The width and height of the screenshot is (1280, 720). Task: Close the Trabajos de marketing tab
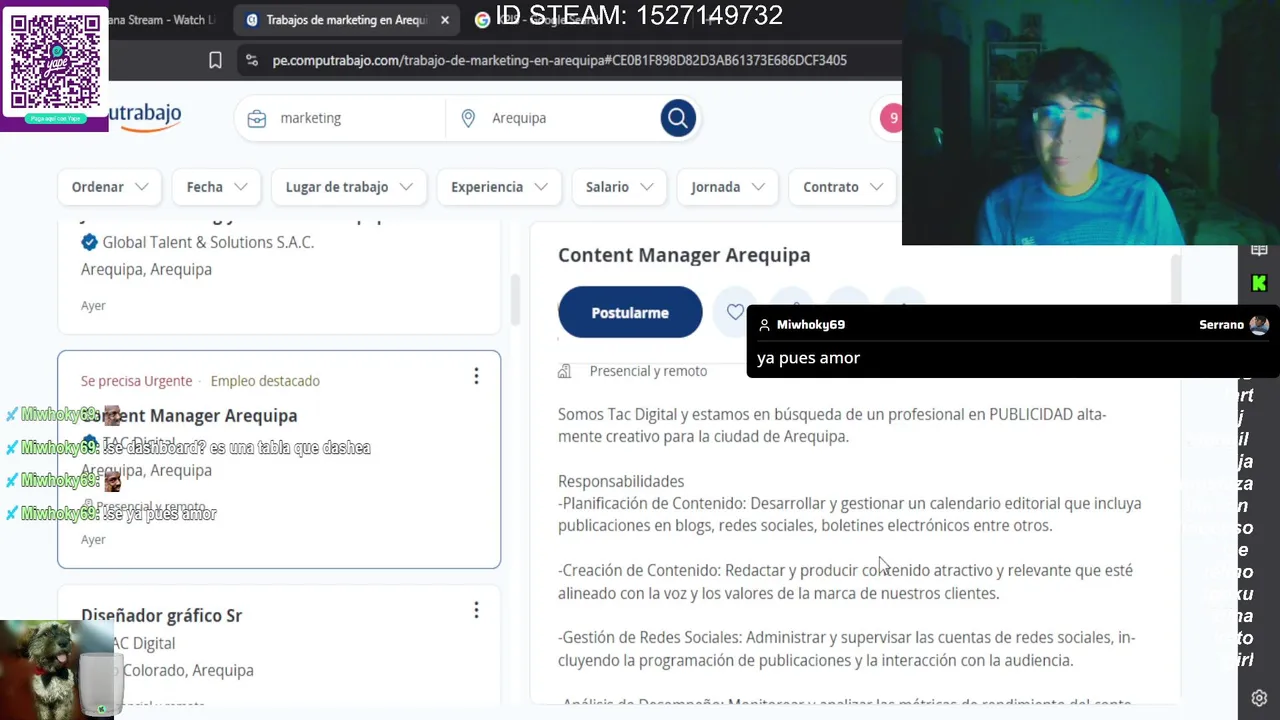[445, 20]
